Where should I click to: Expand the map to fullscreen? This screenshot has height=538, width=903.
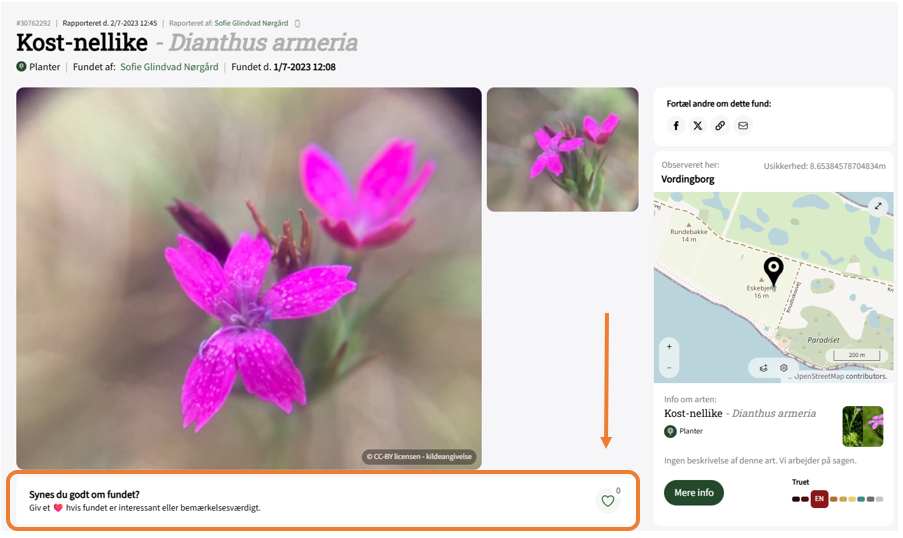(x=878, y=206)
